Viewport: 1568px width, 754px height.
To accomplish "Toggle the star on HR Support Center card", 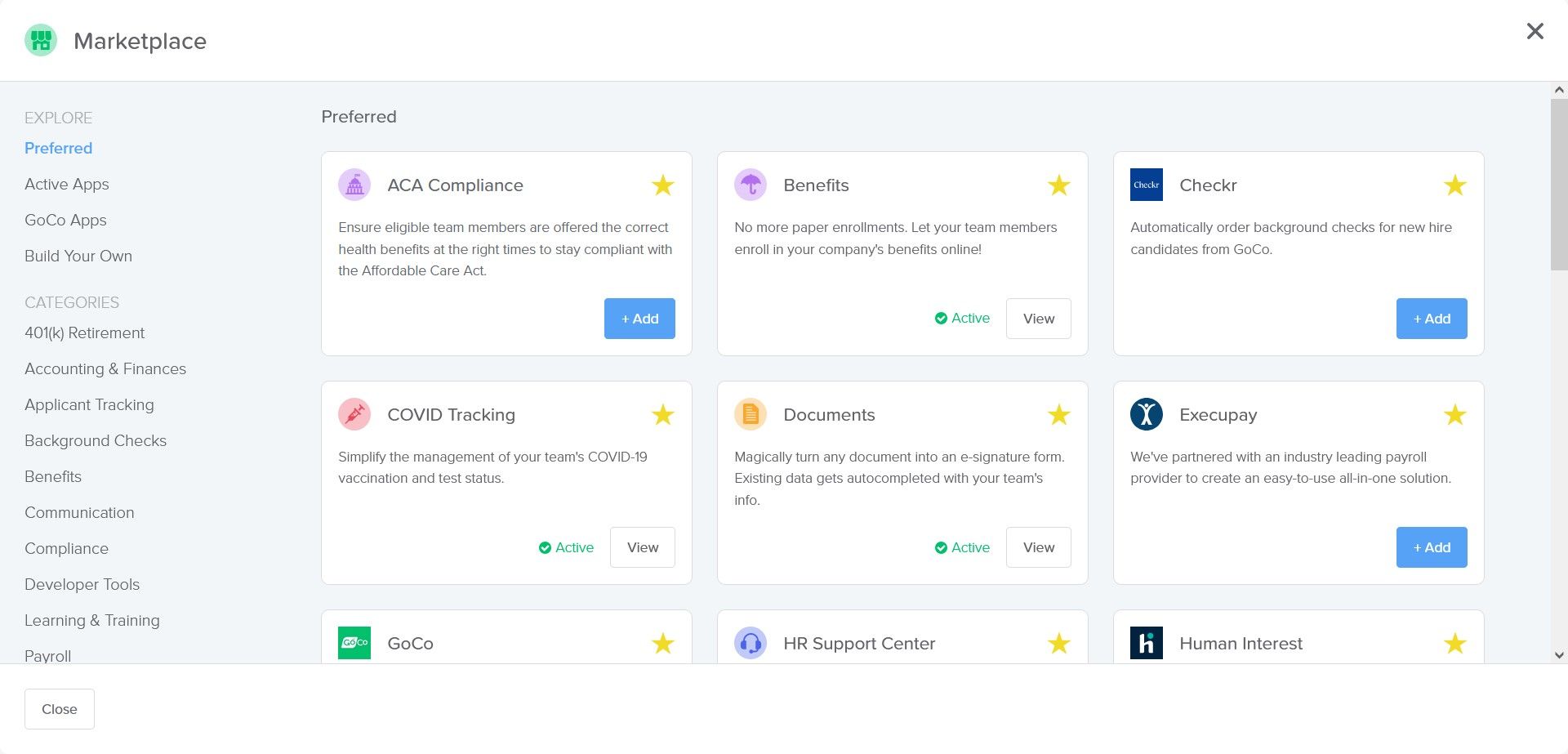I will click(1059, 644).
